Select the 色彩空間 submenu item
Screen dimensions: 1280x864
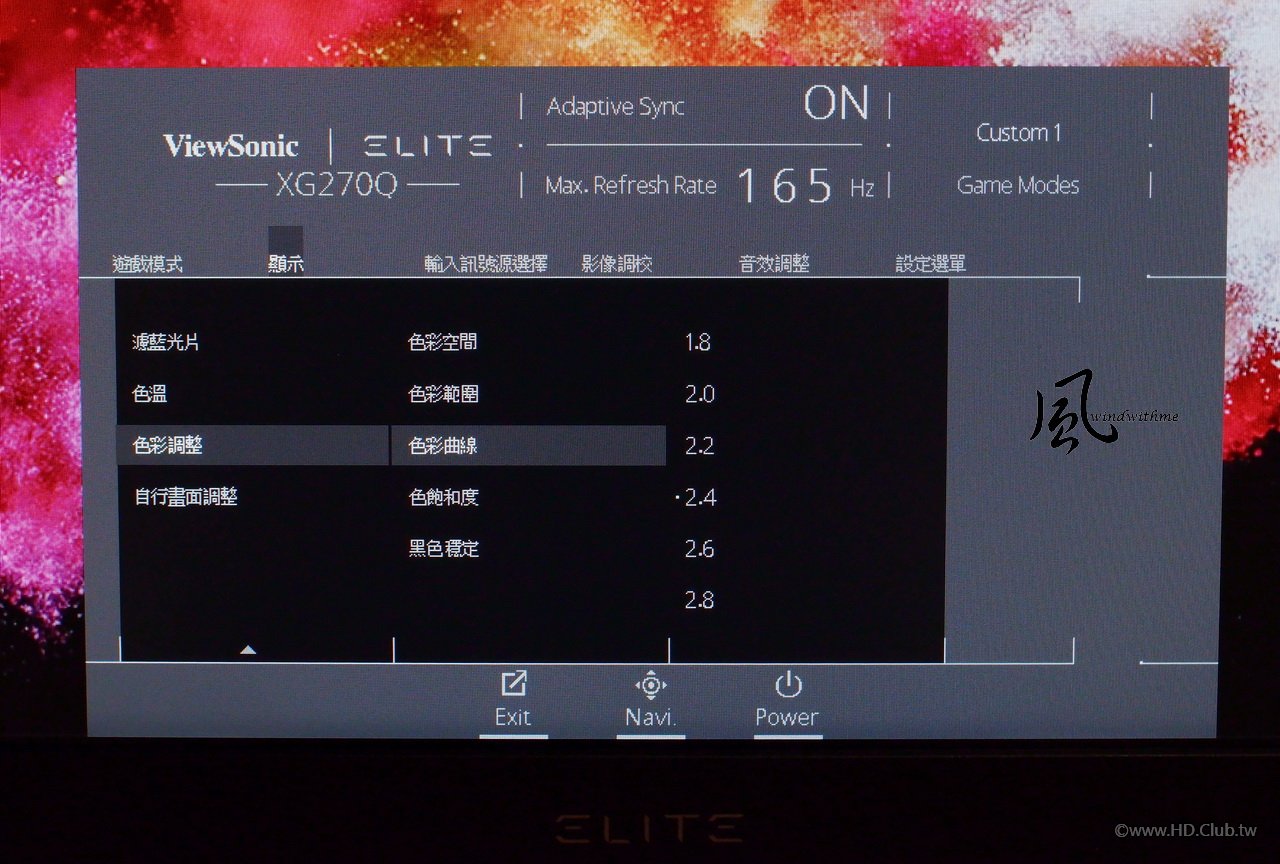443,342
